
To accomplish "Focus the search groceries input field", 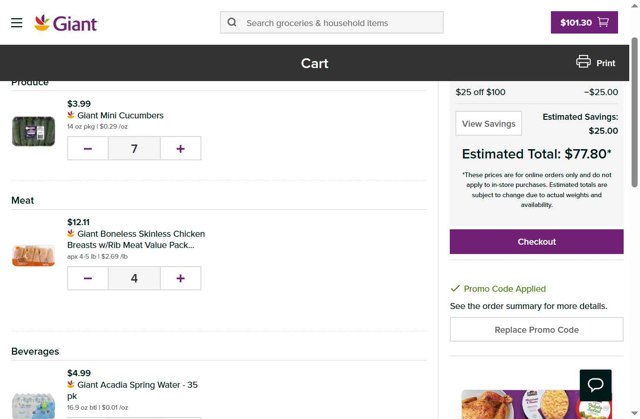I will [x=331, y=22].
